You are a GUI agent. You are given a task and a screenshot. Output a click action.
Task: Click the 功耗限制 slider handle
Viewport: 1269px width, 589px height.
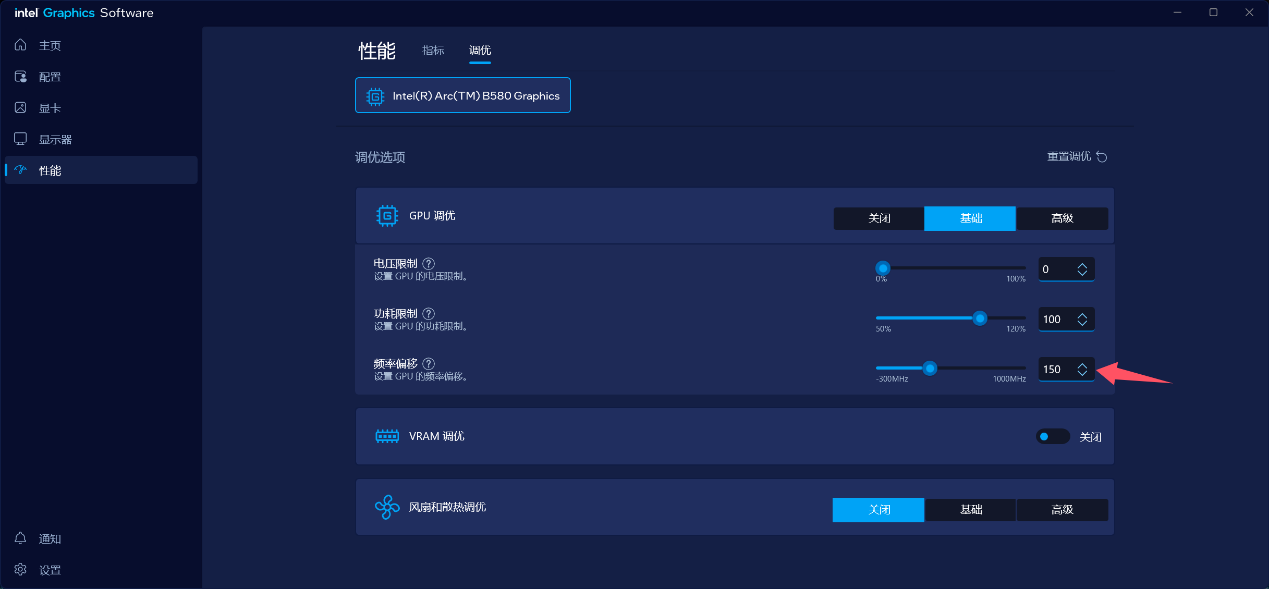(980, 318)
